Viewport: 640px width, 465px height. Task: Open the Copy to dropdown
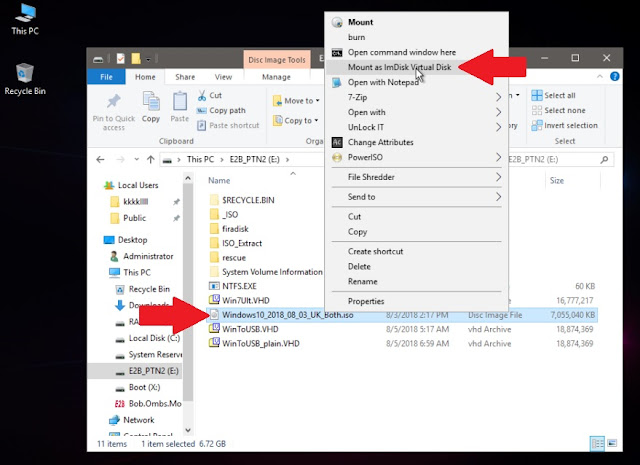pyautogui.click(x=296, y=120)
